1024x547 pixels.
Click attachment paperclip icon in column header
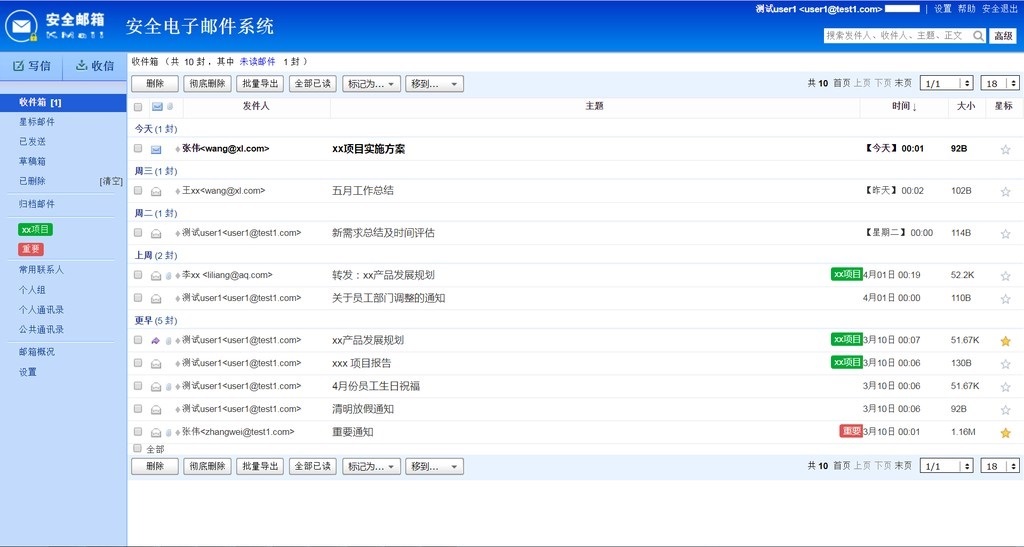coord(170,106)
